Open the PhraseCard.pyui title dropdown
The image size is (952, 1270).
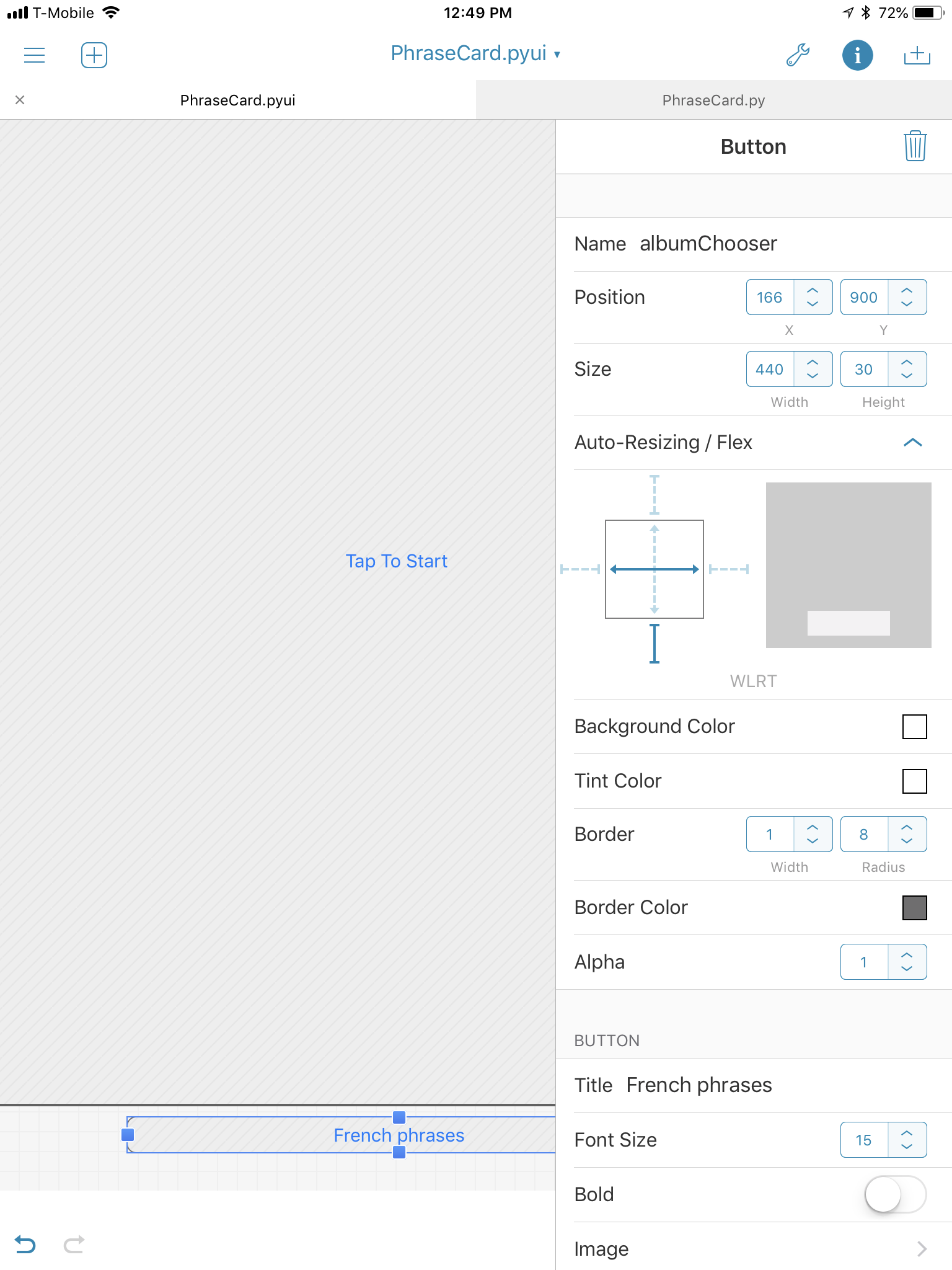pos(475,54)
